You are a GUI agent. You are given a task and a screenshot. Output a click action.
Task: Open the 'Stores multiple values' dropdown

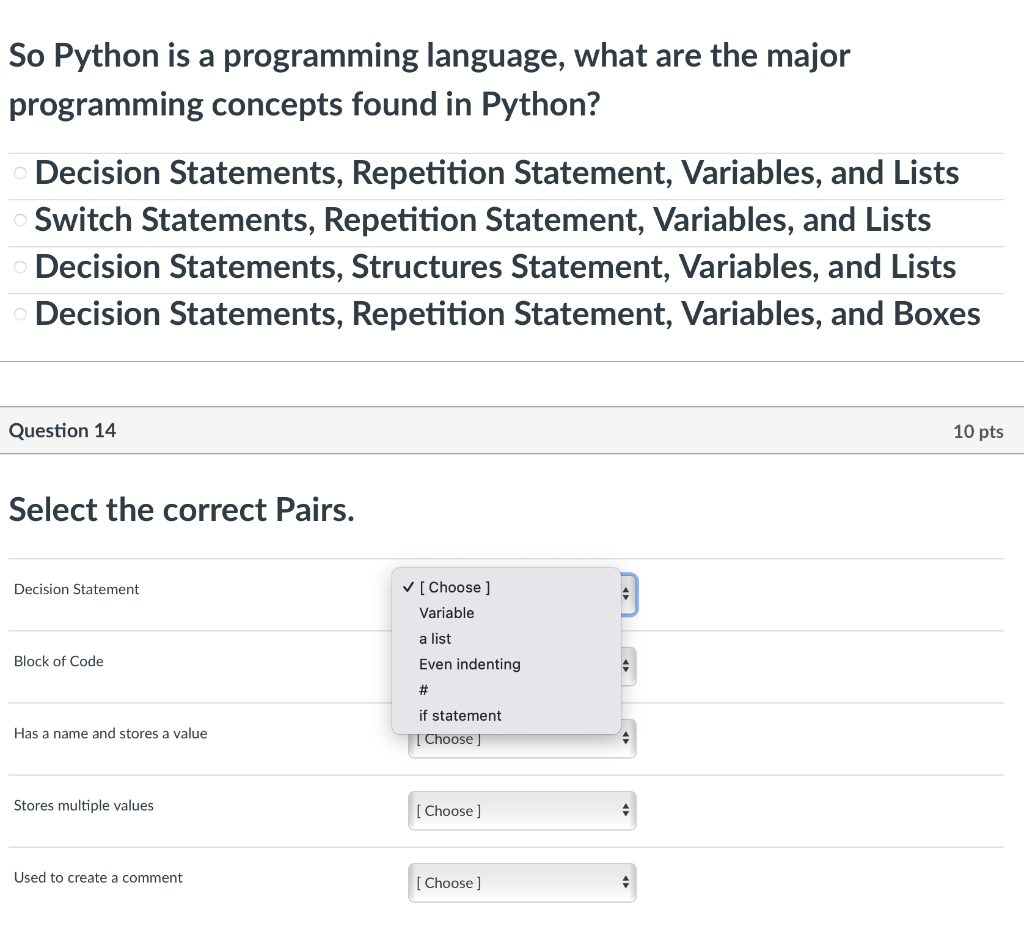point(522,811)
